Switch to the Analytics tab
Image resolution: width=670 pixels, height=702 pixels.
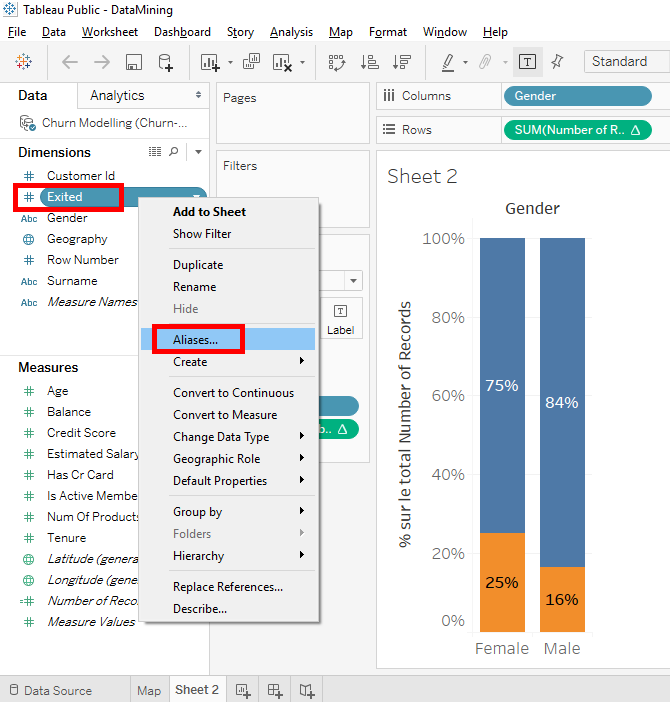point(117,96)
